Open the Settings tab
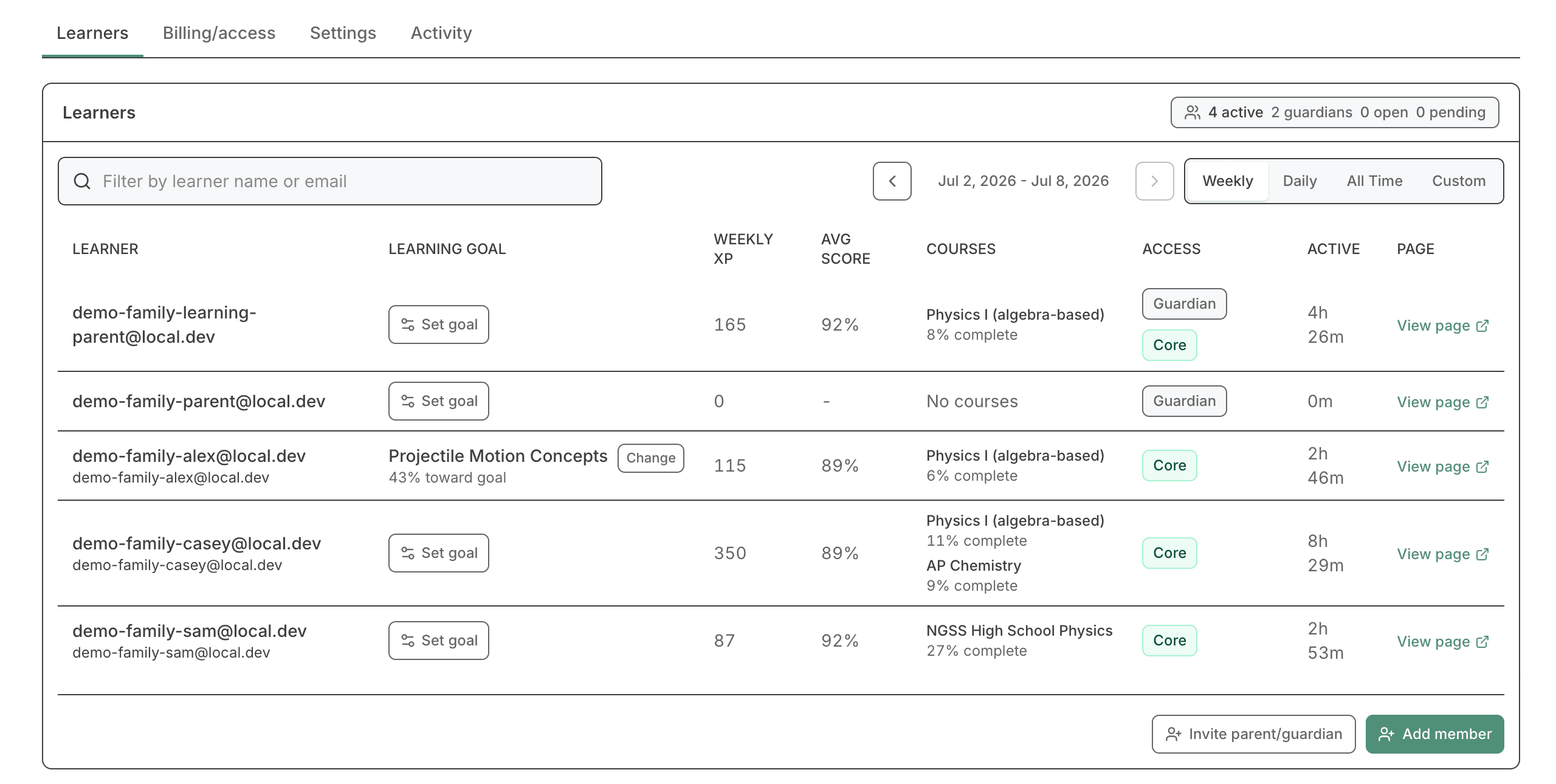 point(343,33)
